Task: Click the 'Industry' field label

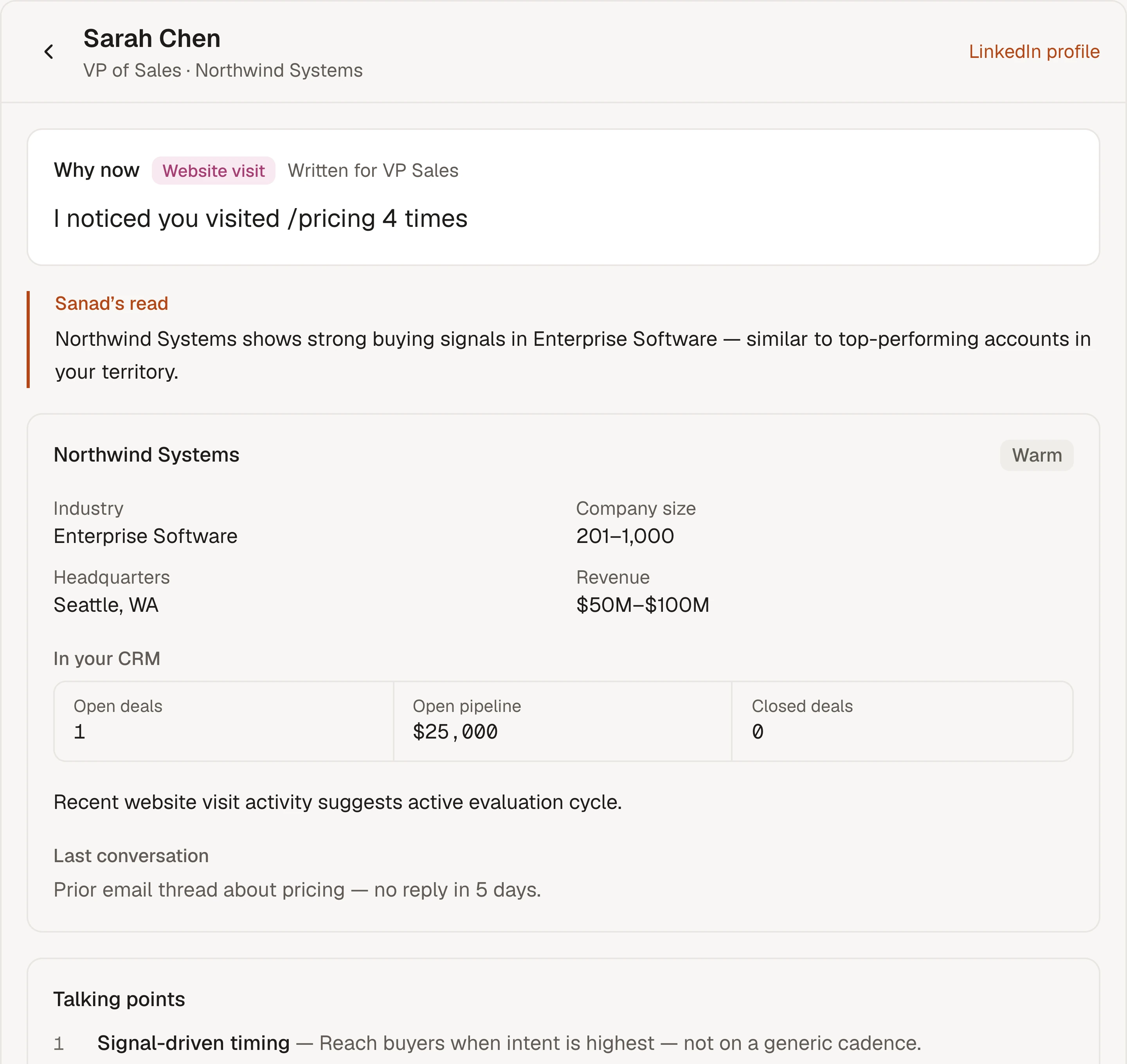Action: point(88,509)
